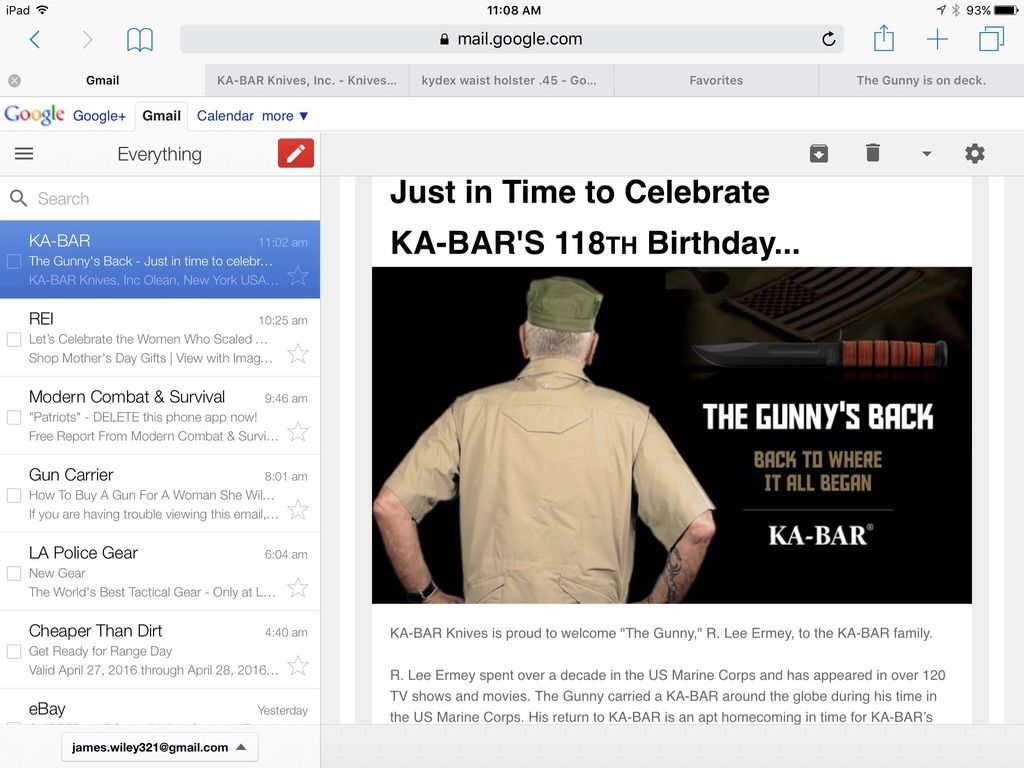This screenshot has width=1024, height=768.
Task: Add a new Safari tab with plus icon
Action: point(937,39)
